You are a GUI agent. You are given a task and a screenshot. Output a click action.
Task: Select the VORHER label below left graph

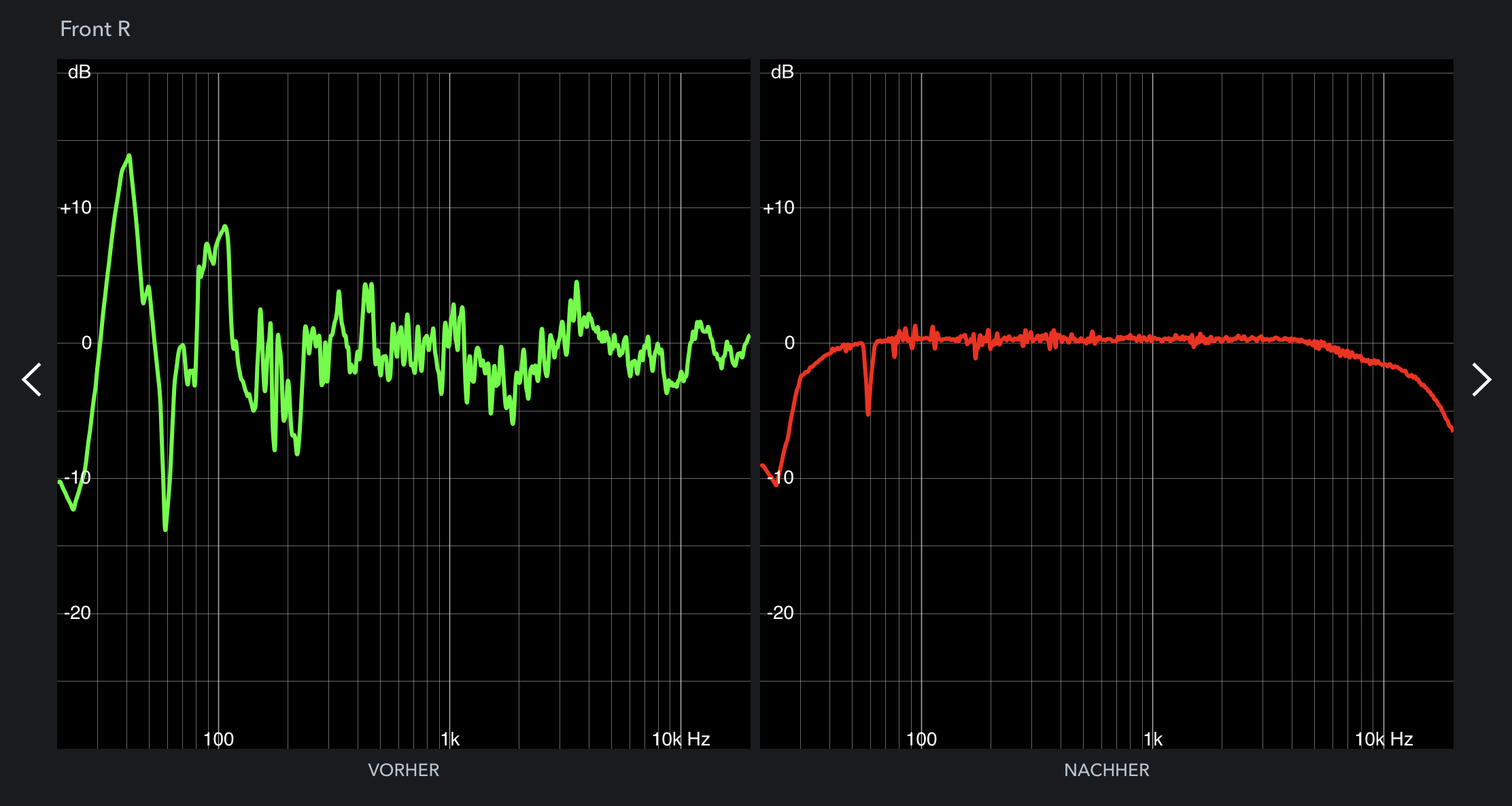point(403,770)
